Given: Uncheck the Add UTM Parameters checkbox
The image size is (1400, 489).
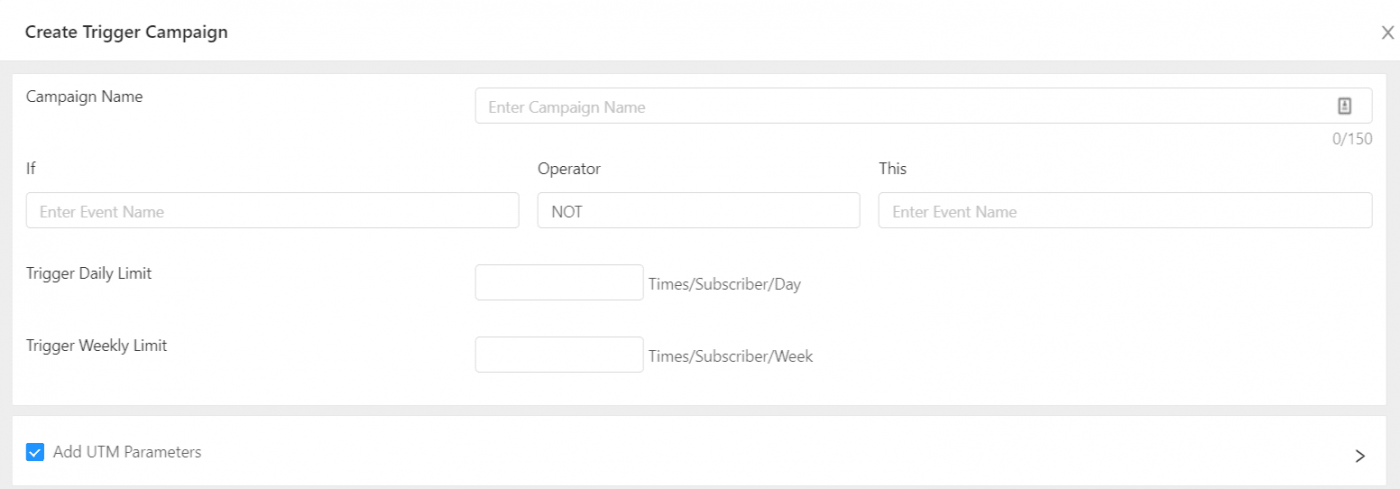Looking at the screenshot, I should (x=35, y=452).
